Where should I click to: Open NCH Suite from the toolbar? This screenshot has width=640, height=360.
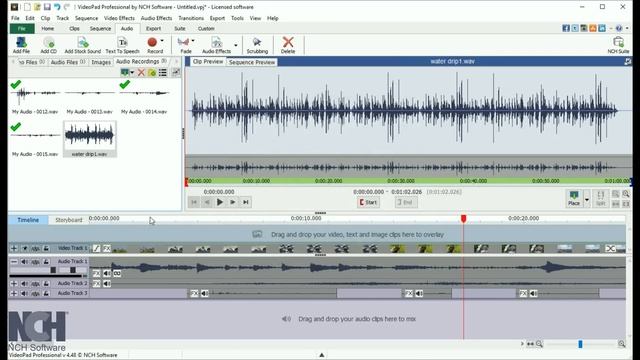tap(618, 45)
